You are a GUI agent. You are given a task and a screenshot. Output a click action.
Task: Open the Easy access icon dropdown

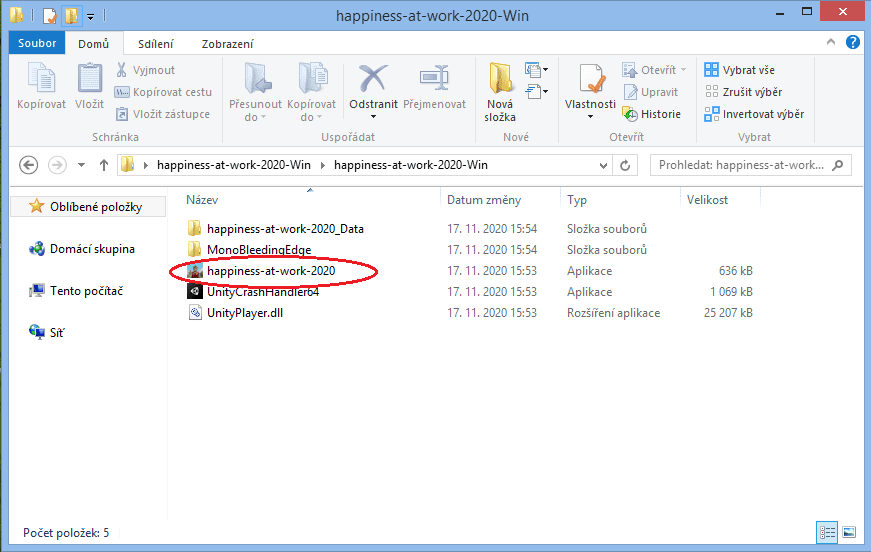536,92
